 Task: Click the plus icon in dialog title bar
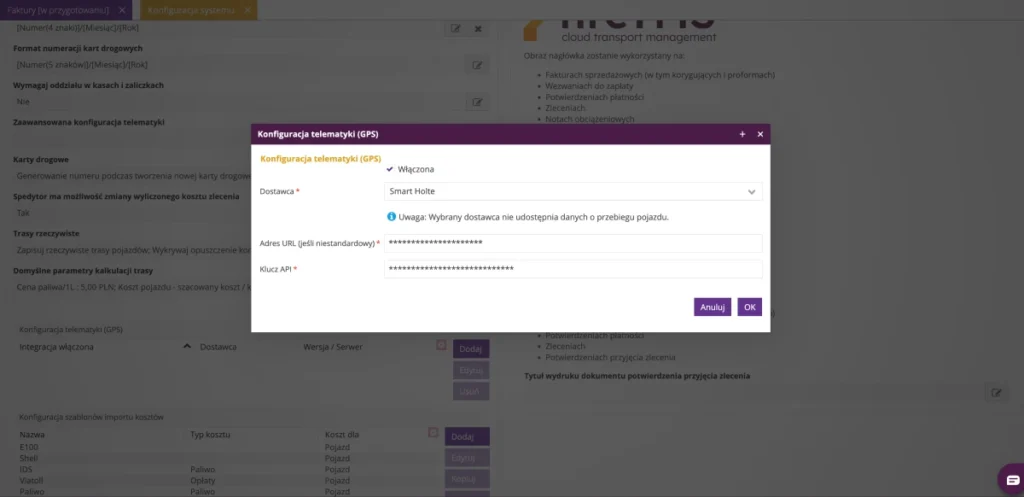(742, 134)
